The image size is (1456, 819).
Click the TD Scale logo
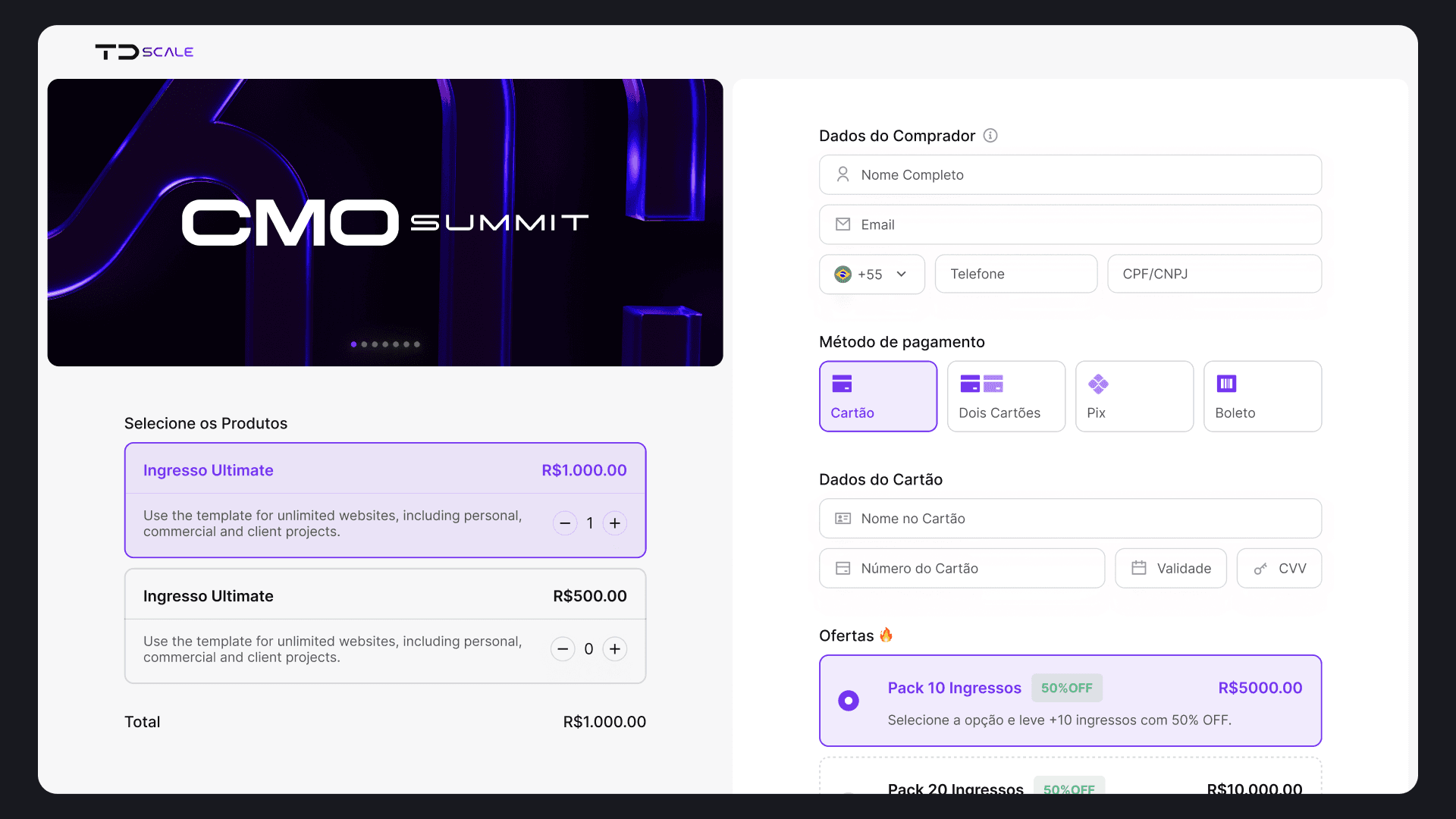[144, 52]
